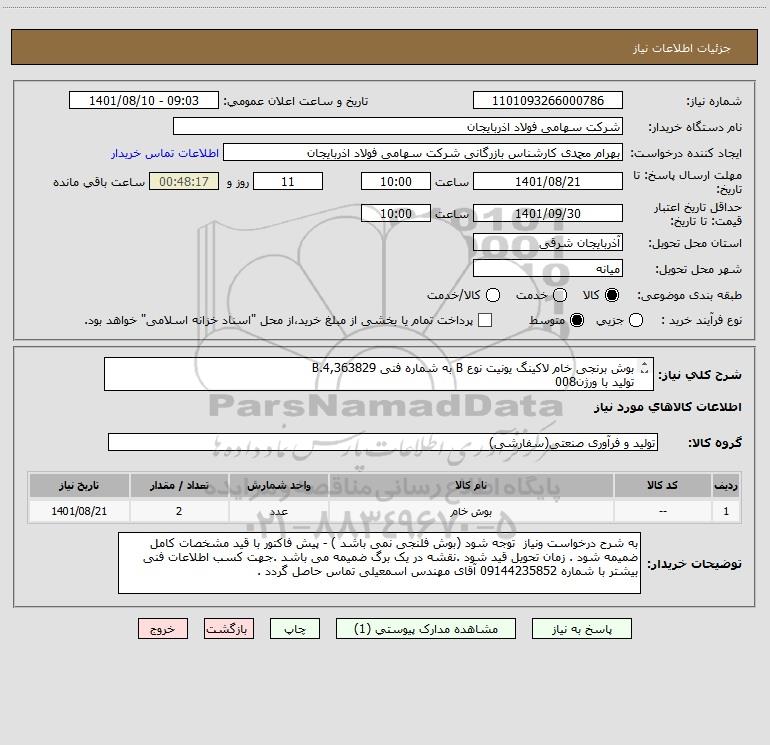Select the خدمت radio button
Screen dimensions: 770x745
[x=560, y=295]
